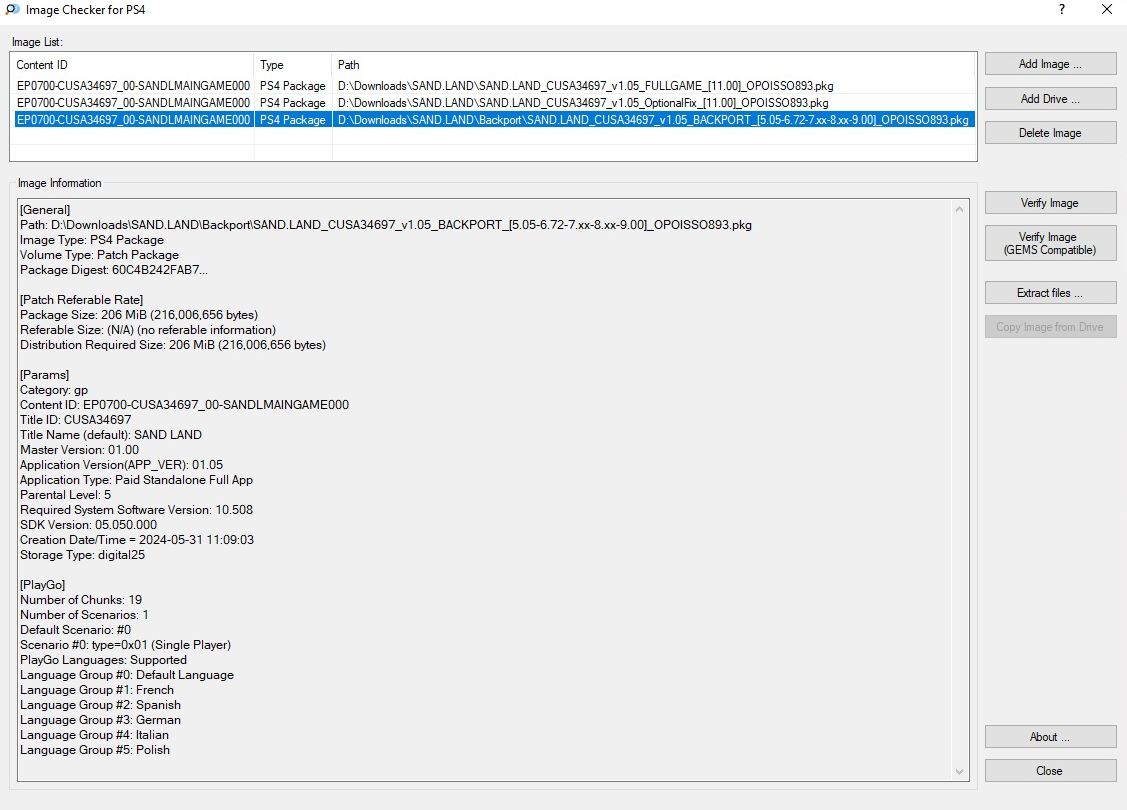The width and height of the screenshot is (1127, 810).
Task: Click the Creation Date/Time line
Action: click(137, 540)
